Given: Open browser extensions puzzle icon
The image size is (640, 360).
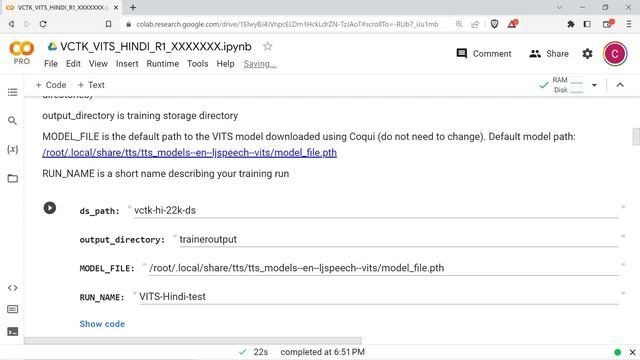Looking at the screenshot, I should pos(571,24).
